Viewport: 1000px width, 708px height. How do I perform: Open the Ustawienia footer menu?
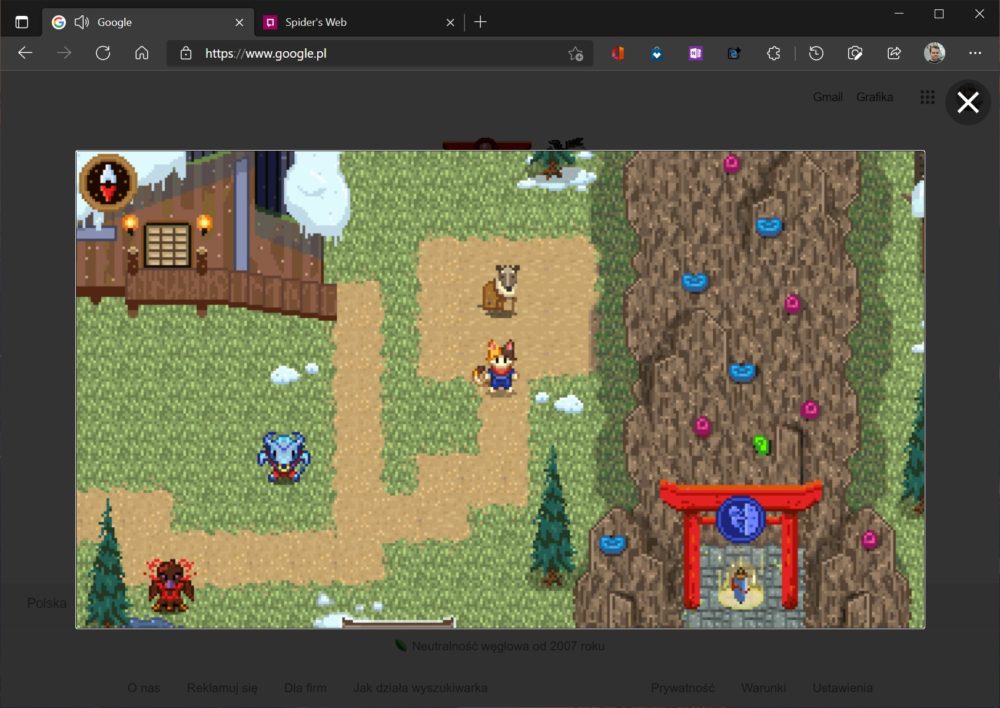pos(842,688)
